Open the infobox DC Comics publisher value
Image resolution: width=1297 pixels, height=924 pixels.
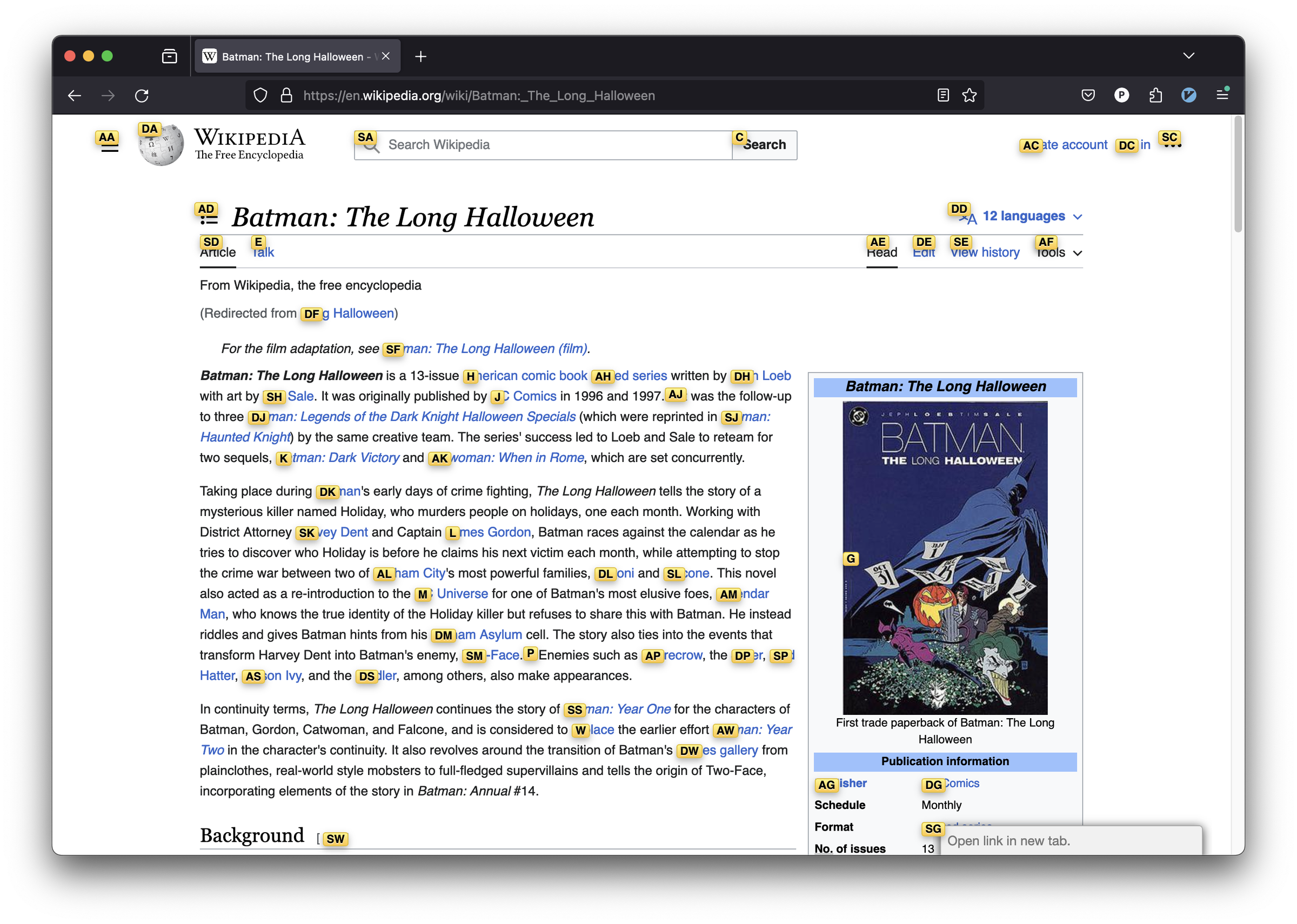(951, 784)
